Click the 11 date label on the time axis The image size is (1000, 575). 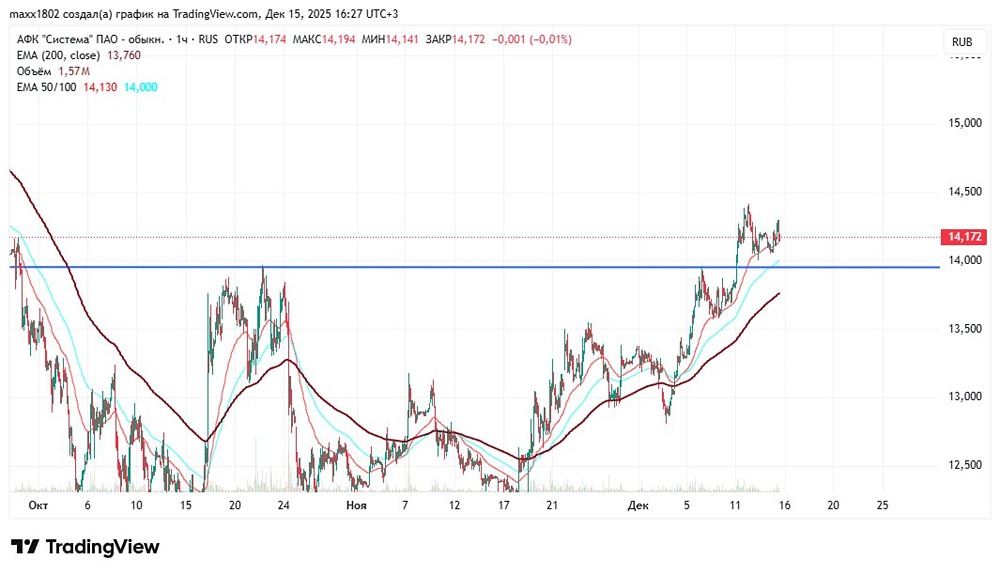click(735, 506)
